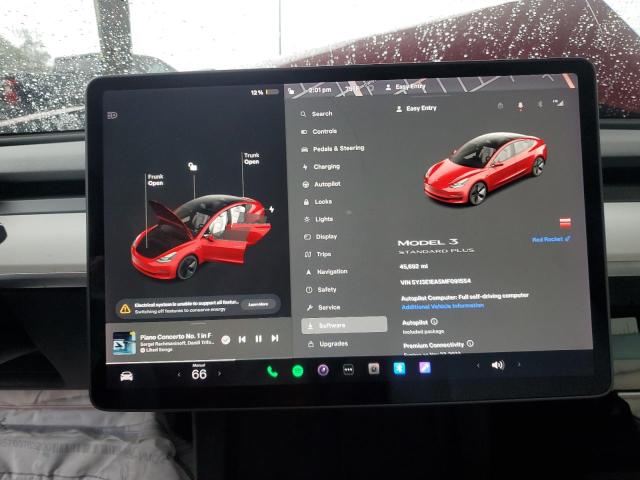
Task: Tap the yellow warning triangle icon
Action: coord(125,309)
